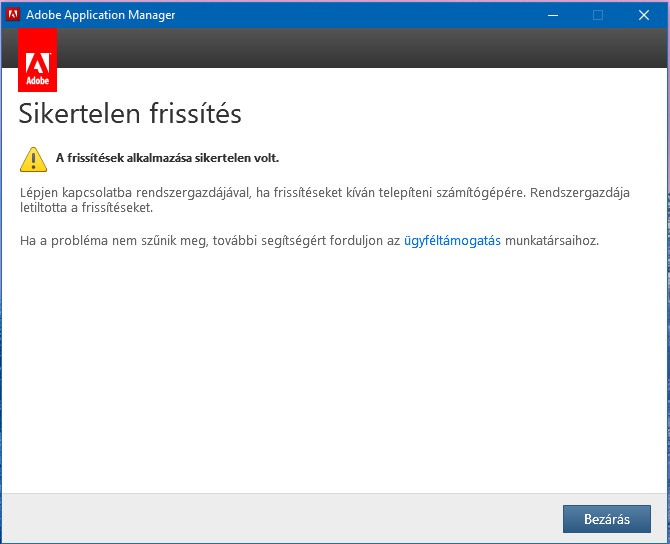The image size is (670, 544).
Task: Click the gray footer bar left of Bezárás
Action: click(280, 518)
